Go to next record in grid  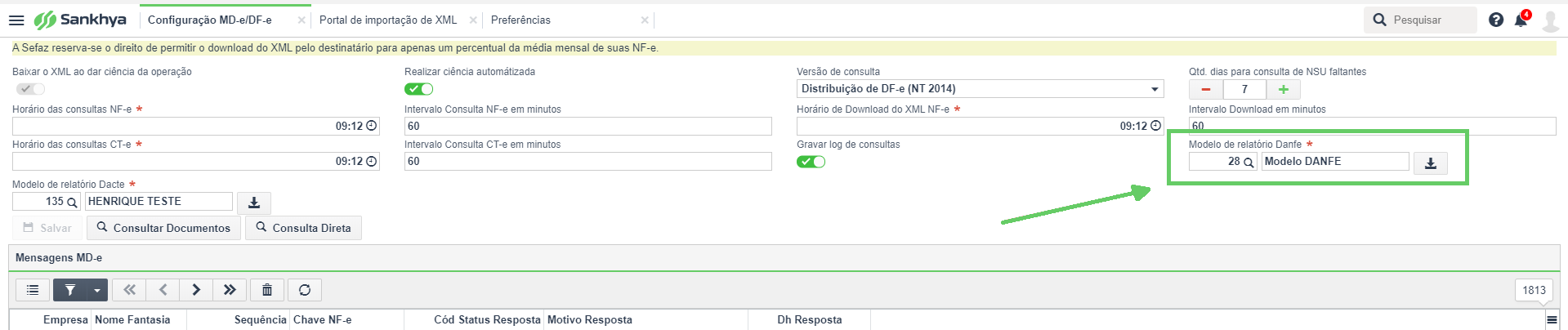point(196,290)
